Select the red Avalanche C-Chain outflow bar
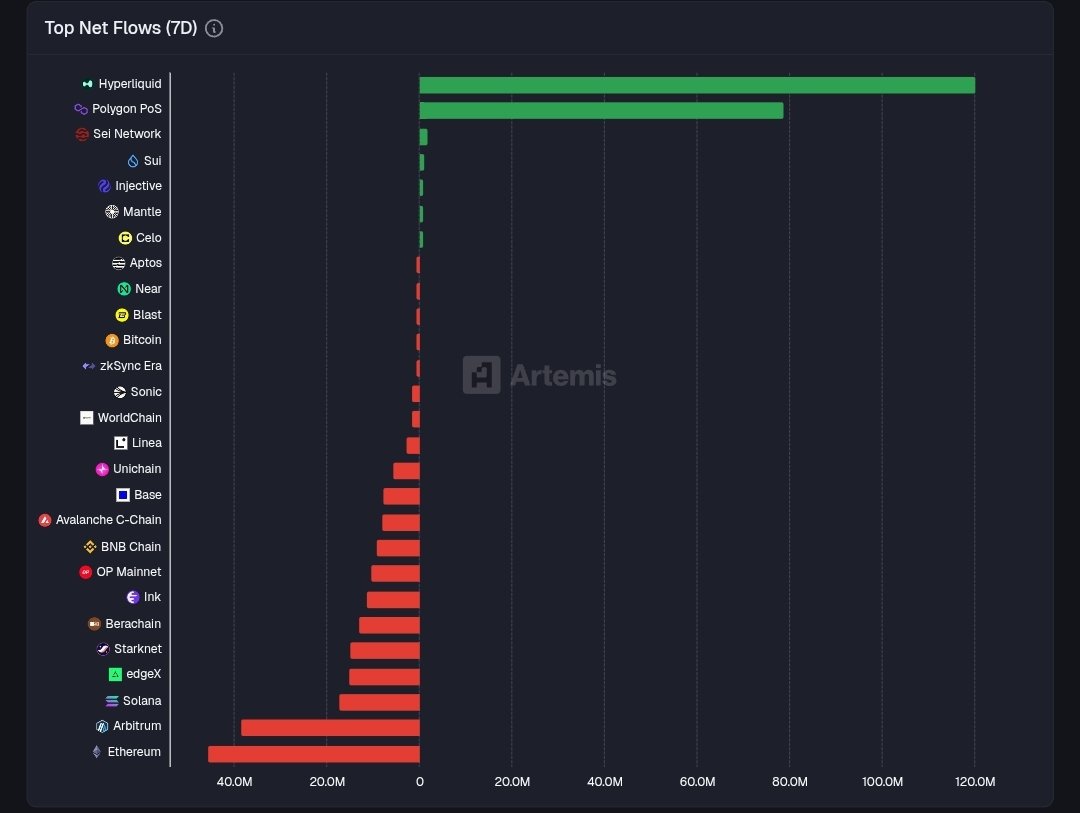Screen dimensions: 1080x813 click(x=401, y=522)
